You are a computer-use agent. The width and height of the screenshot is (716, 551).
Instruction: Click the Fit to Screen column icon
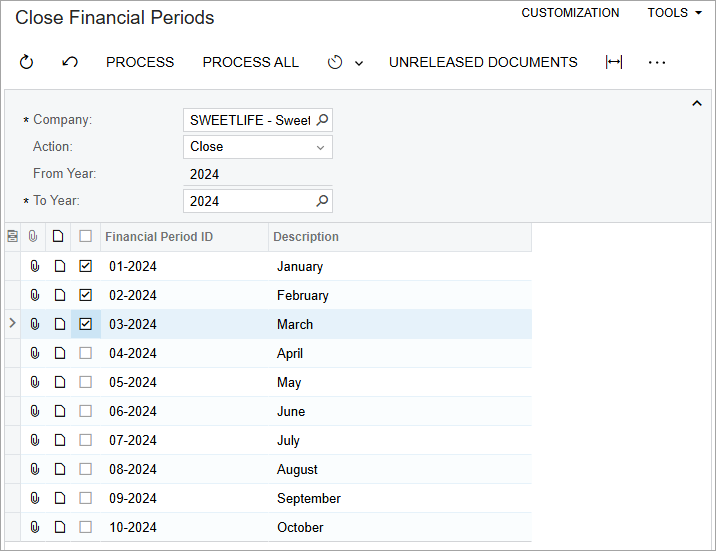614,62
